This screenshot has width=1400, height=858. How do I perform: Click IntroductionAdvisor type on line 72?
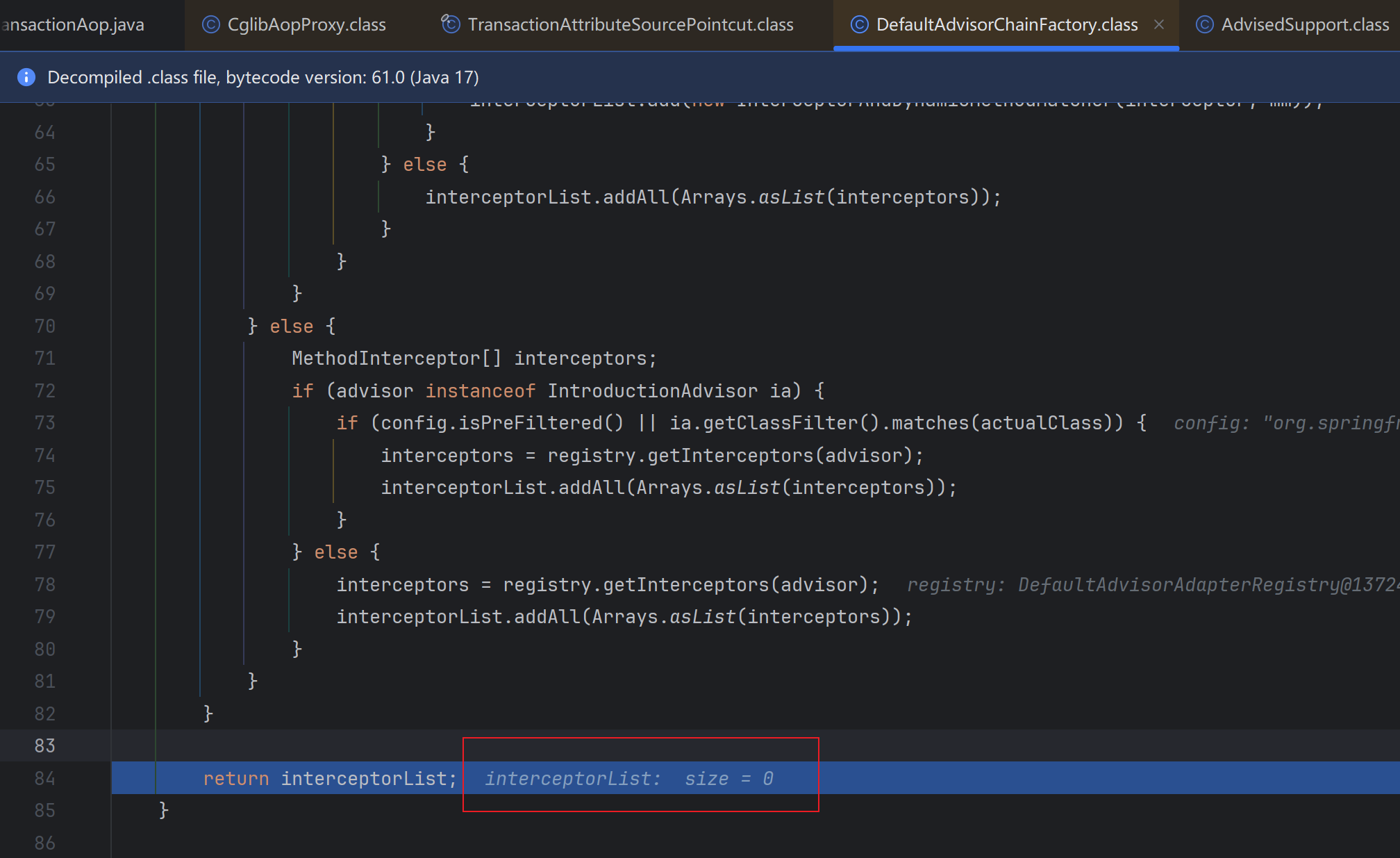click(652, 391)
